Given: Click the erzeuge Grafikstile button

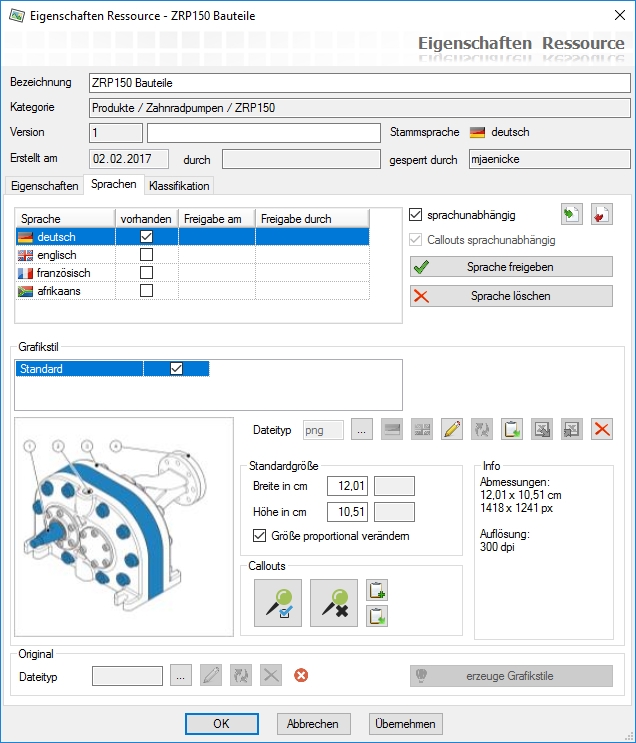Looking at the screenshot, I should (x=511, y=676).
